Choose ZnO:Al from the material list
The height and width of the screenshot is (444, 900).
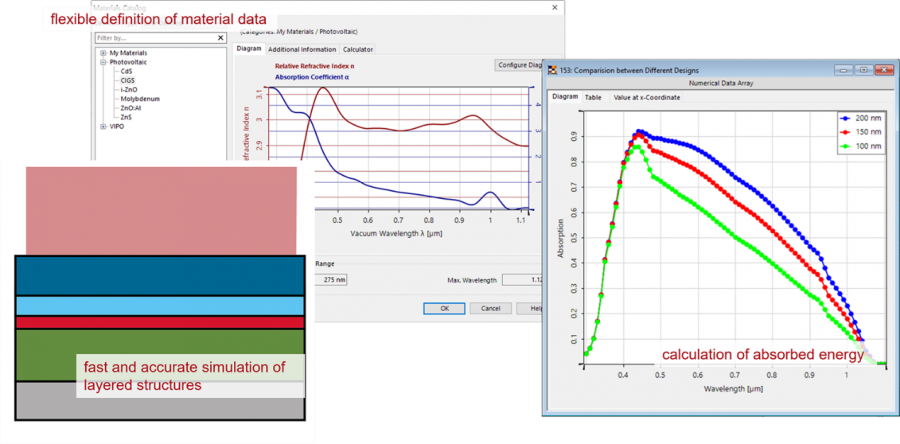pos(132,108)
